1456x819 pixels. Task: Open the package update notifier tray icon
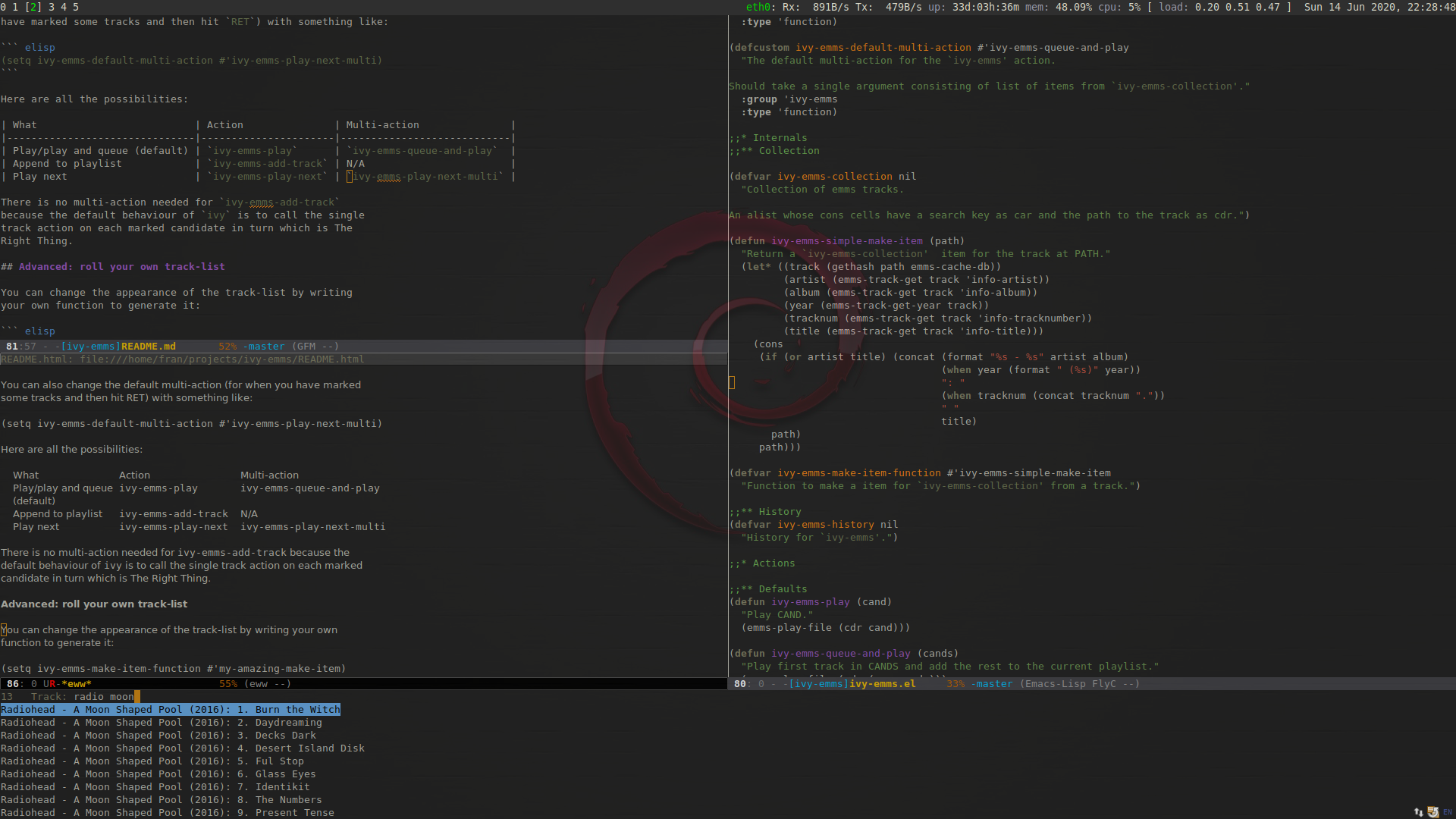[1432, 812]
